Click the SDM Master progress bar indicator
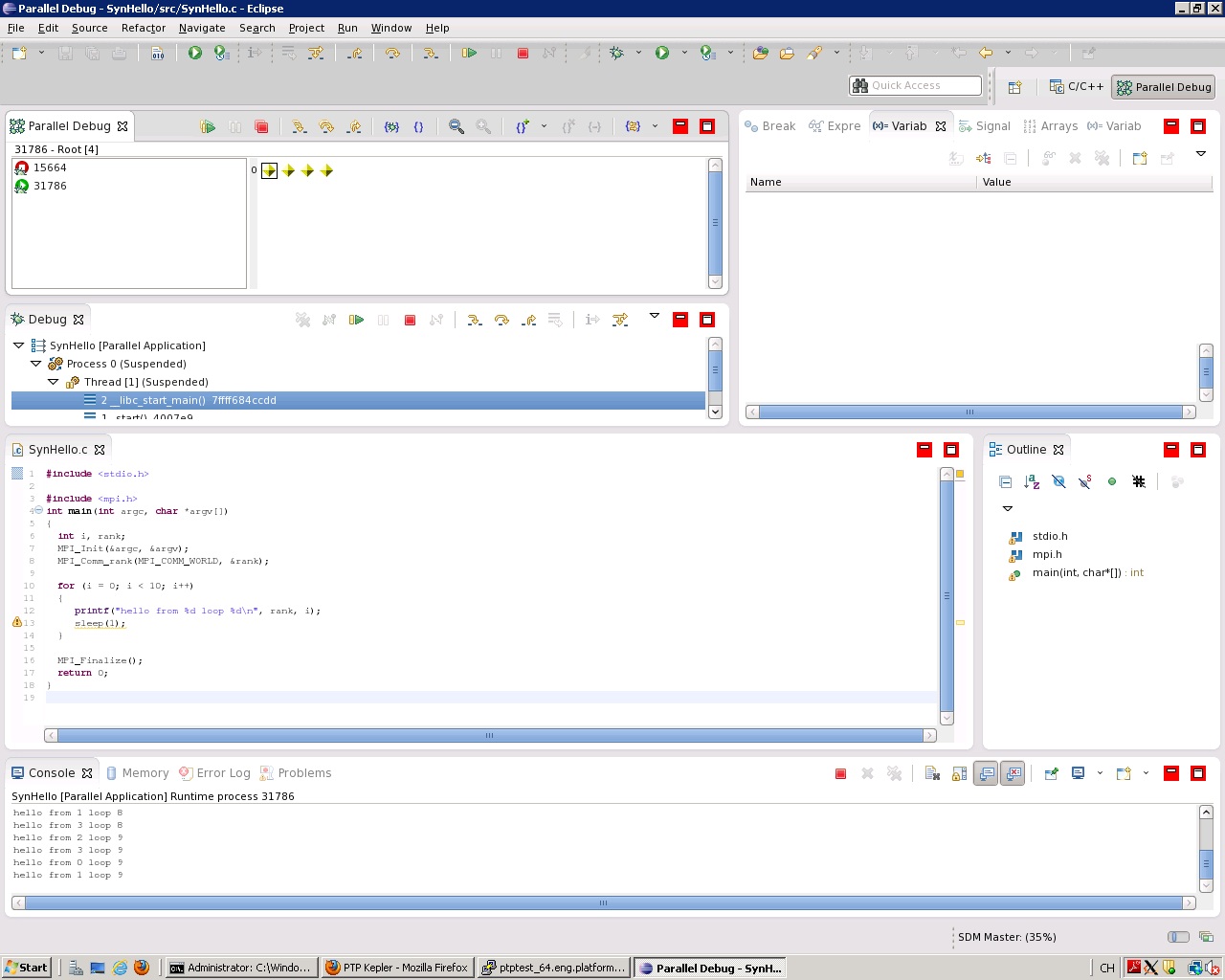Image resolution: width=1225 pixels, height=980 pixels. 1178,937
